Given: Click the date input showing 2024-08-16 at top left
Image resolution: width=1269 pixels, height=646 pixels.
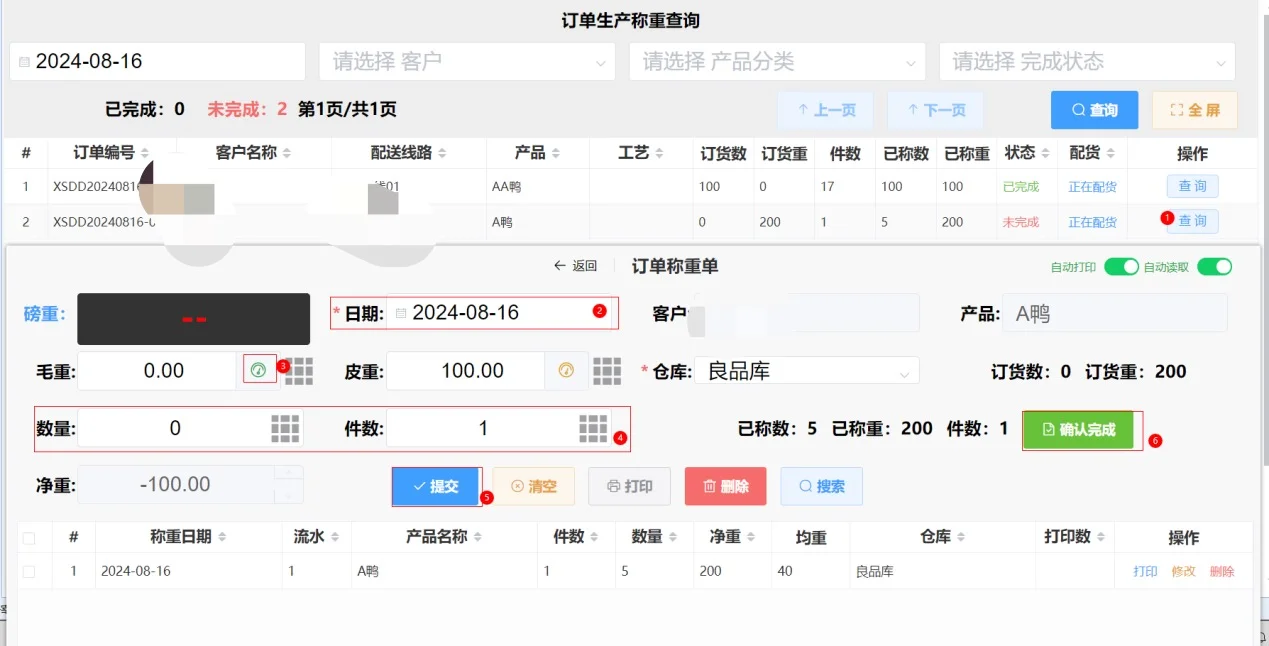Looking at the screenshot, I should pos(155,61).
